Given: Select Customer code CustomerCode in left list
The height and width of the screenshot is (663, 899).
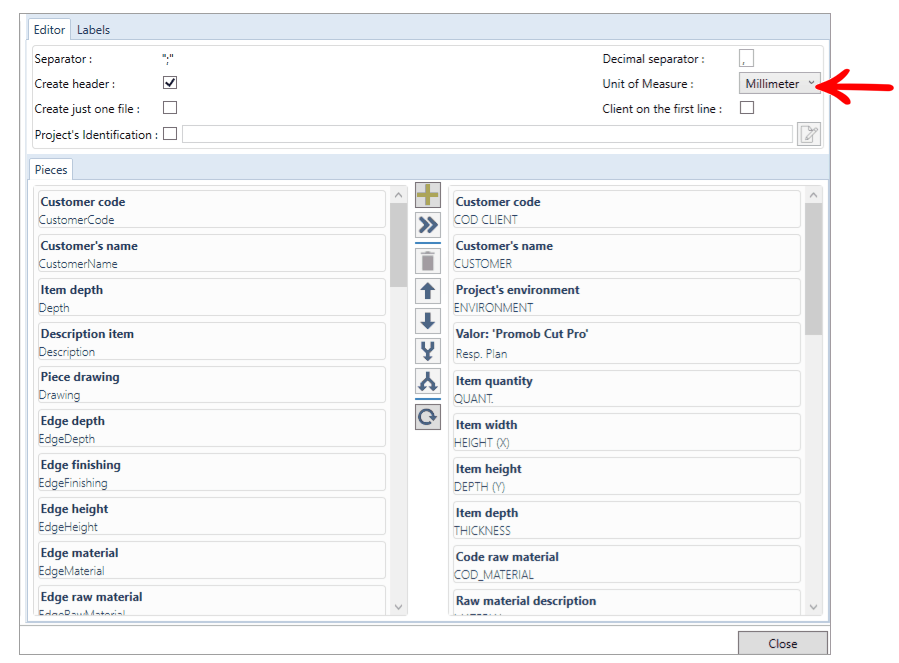Looking at the screenshot, I should [212, 209].
